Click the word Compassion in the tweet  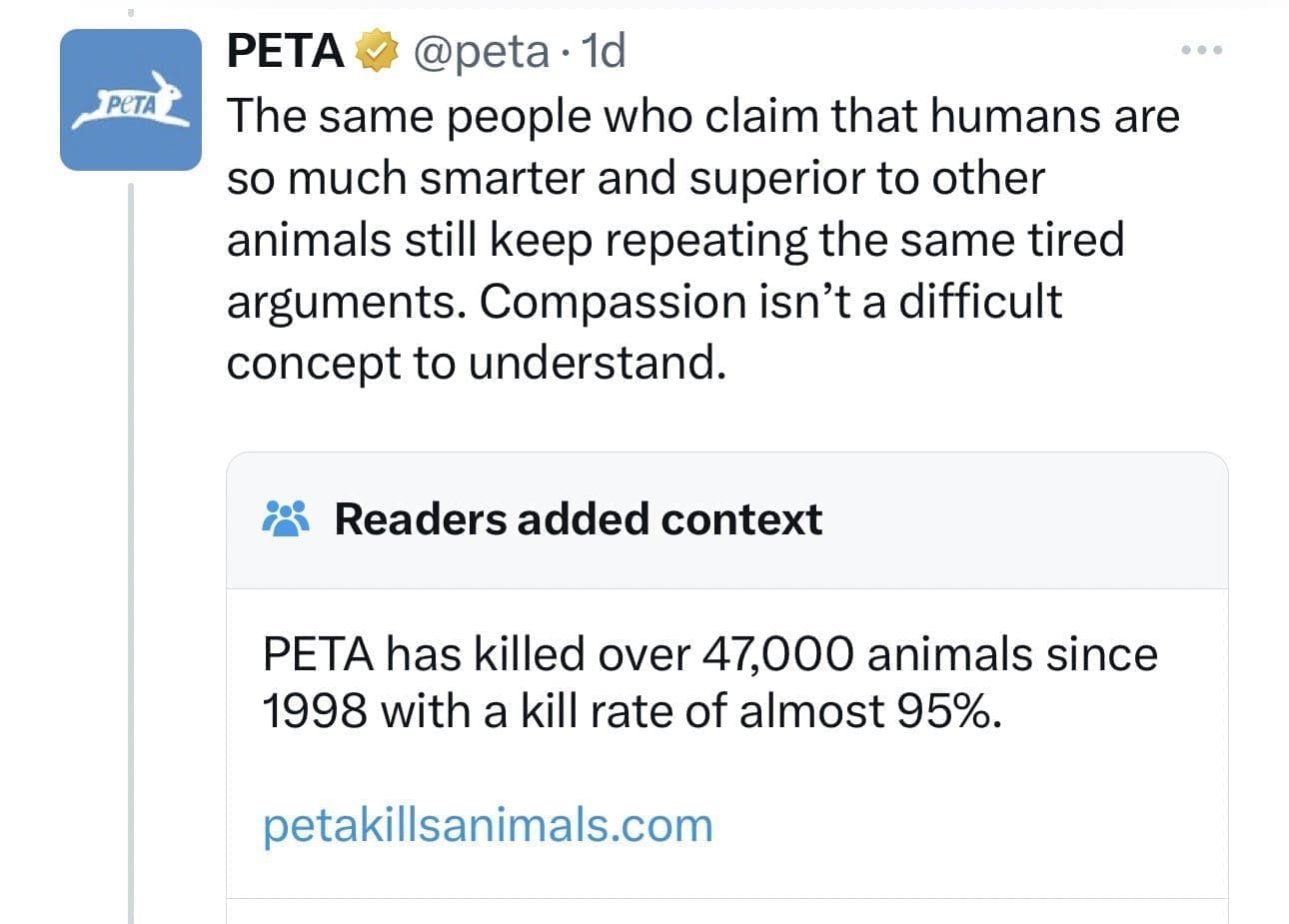(x=612, y=301)
